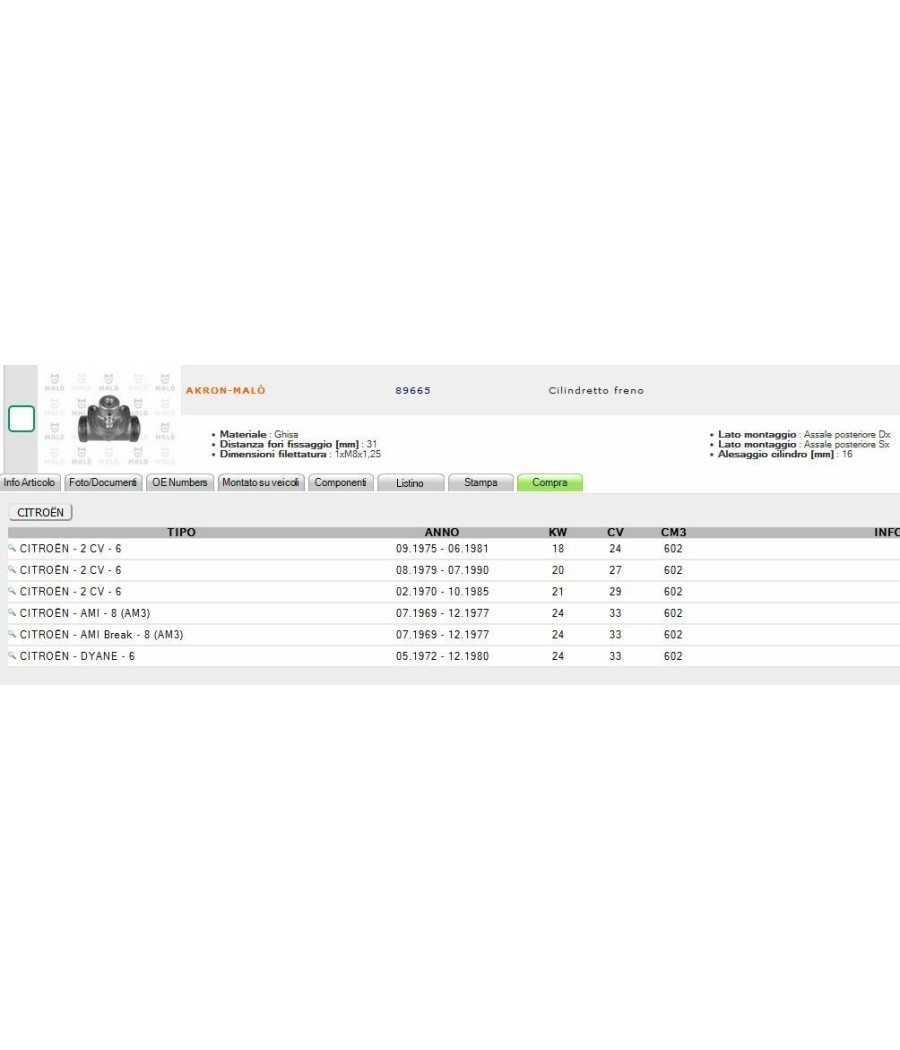This screenshot has width=900, height=1050.
Task: Go to the Componenti tab
Action: click(x=340, y=482)
